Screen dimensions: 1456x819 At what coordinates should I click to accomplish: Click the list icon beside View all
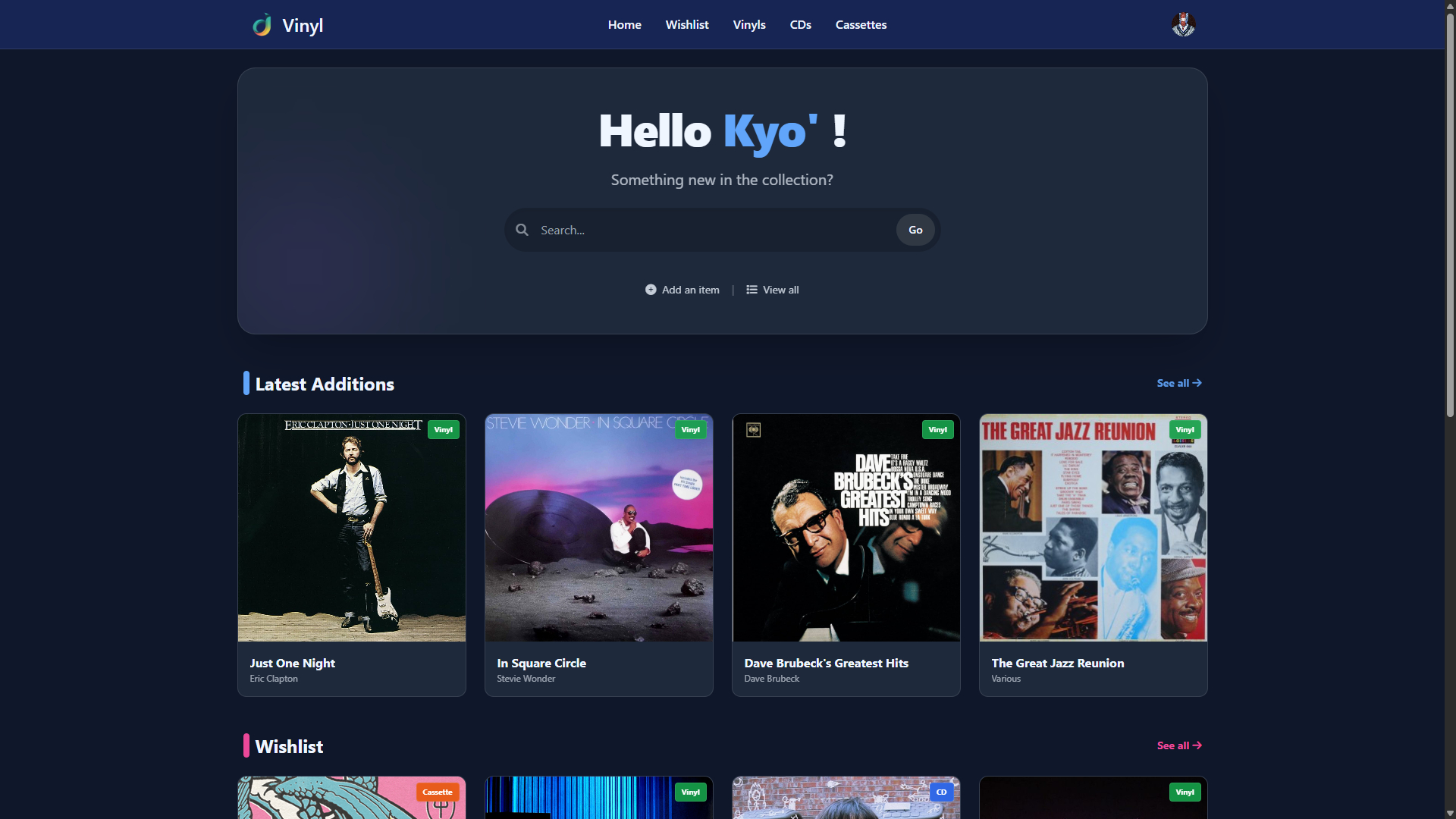pyautogui.click(x=752, y=290)
